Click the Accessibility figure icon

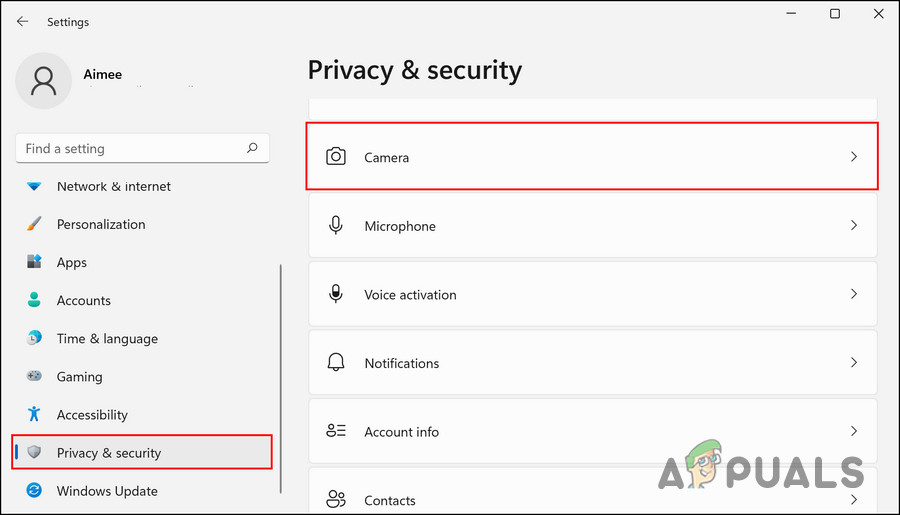point(35,414)
